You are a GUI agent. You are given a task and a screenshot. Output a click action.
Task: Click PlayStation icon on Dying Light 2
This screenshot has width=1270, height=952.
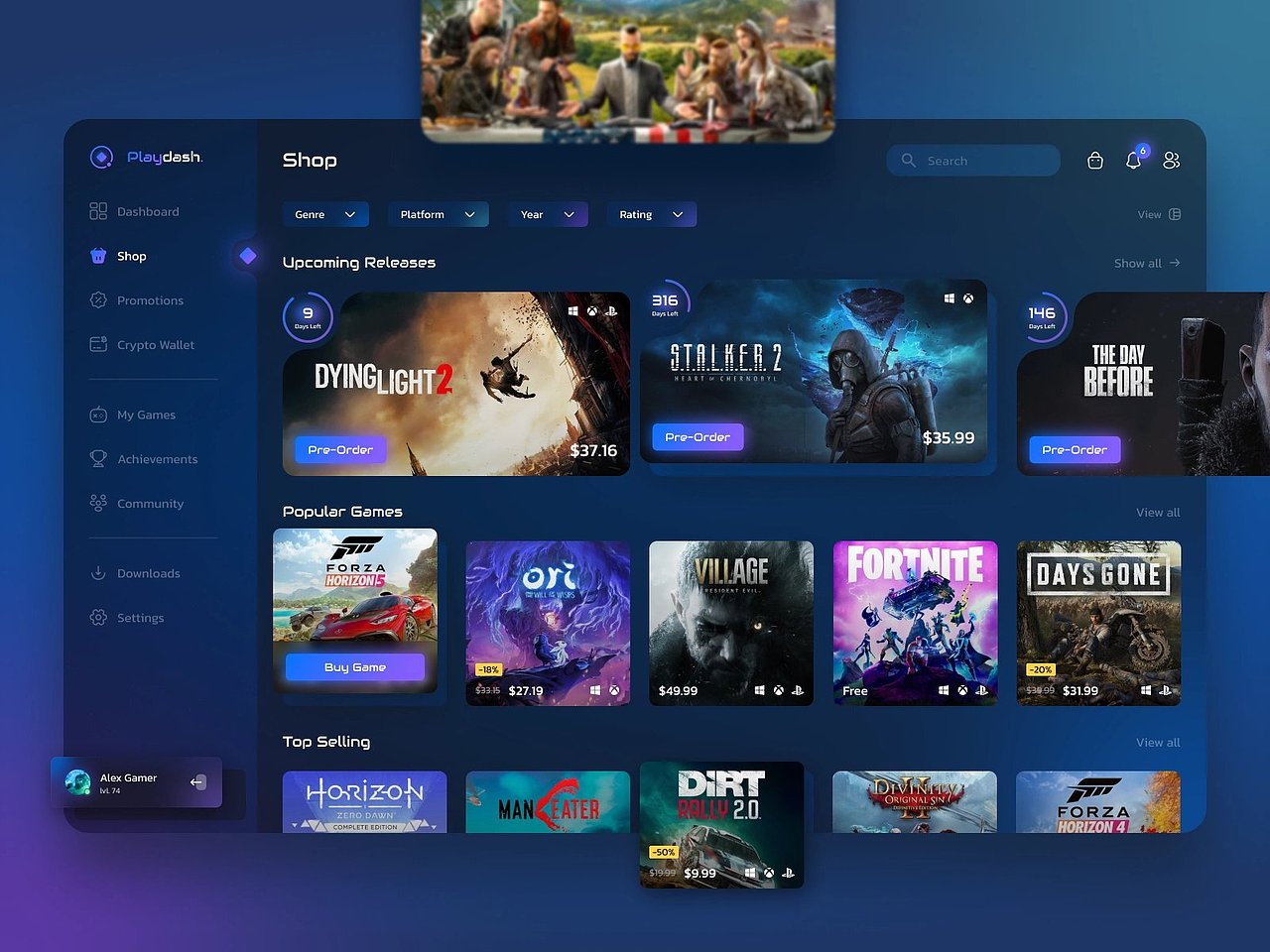pos(611,311)
